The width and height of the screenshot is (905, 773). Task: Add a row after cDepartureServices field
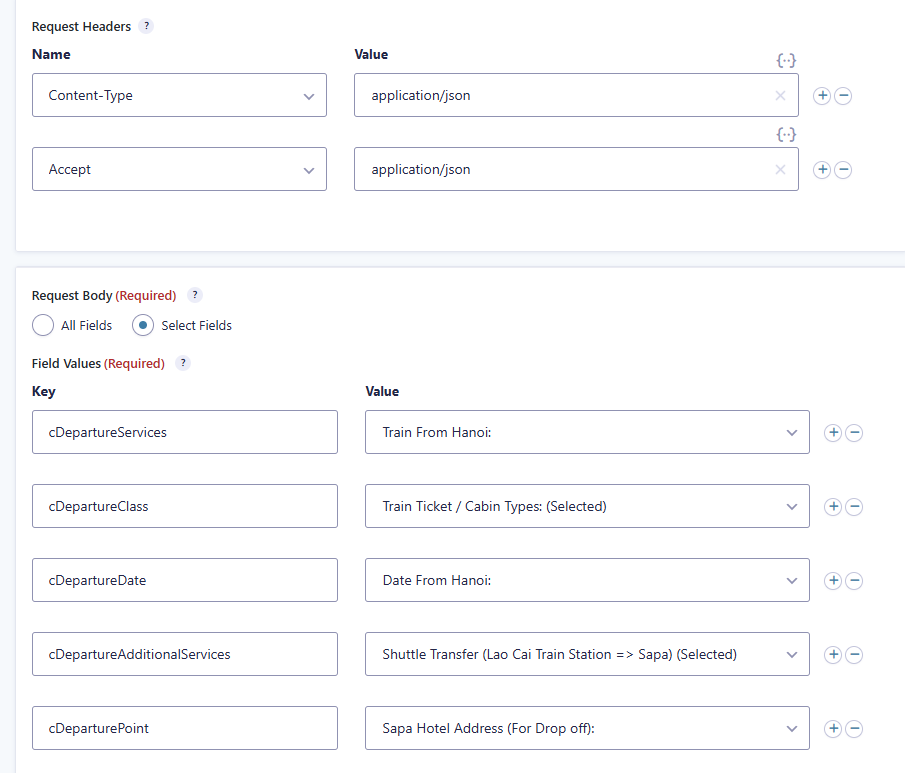(832, 433)
